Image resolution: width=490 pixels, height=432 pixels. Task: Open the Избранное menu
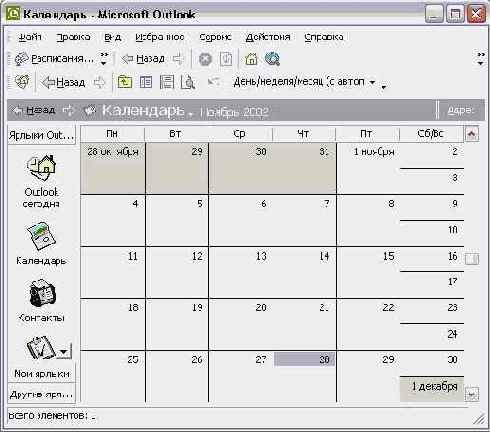pyautogui.click(x=160, y=37)
